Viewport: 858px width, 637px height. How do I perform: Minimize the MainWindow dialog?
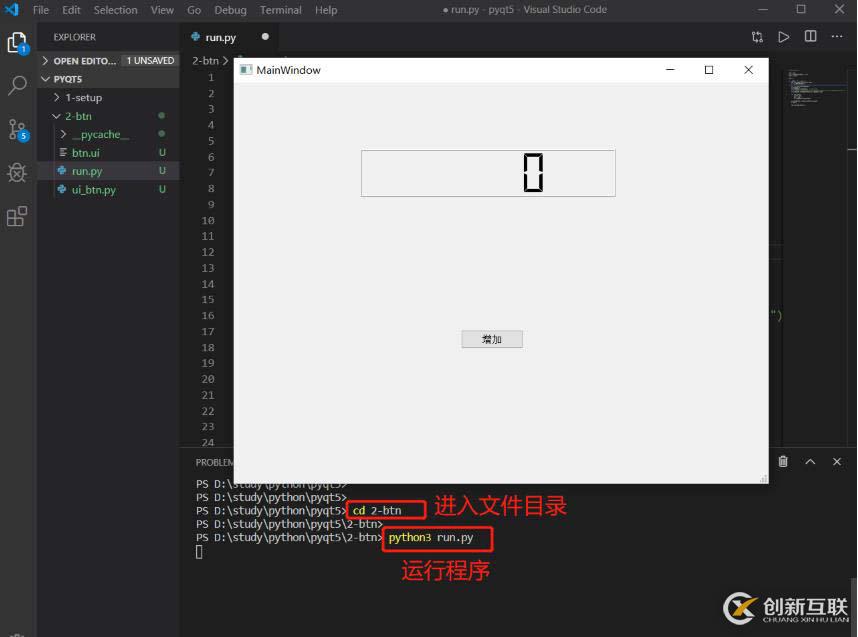[x=670, y=70]
